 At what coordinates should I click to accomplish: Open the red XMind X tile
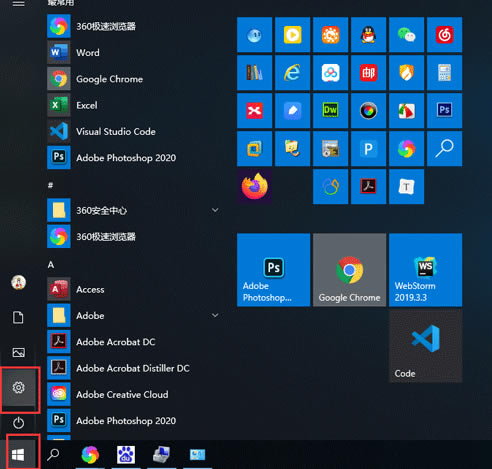(254, 111)
